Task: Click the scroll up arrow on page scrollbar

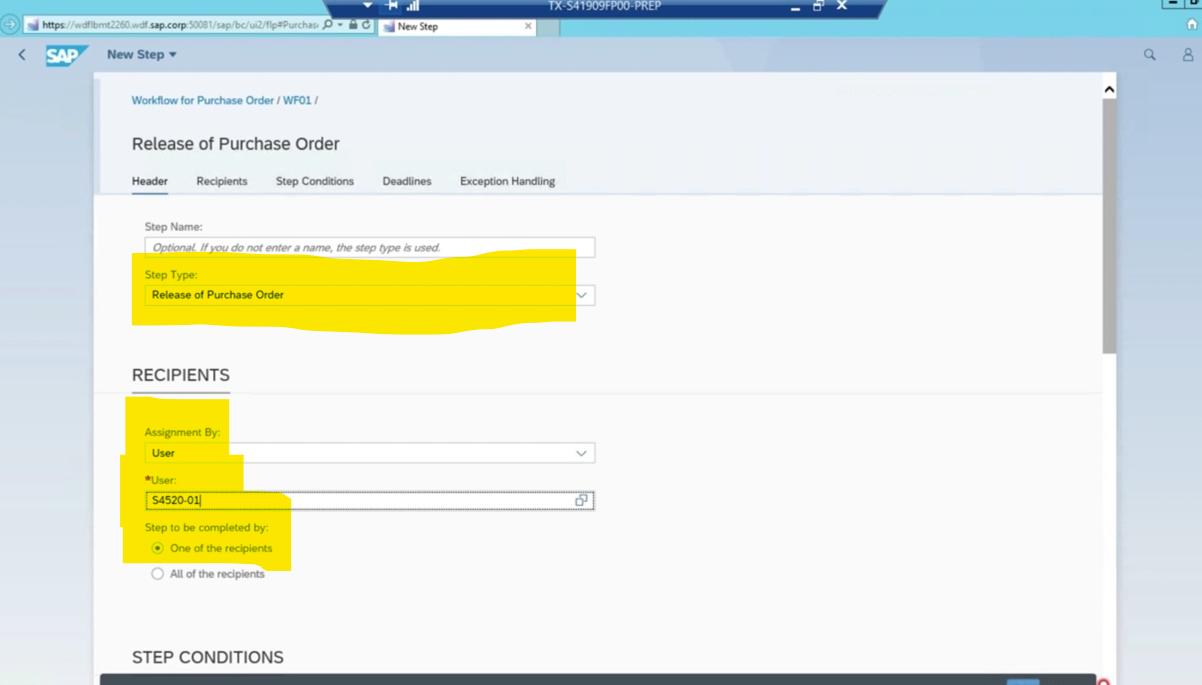Action: coord(1109,89)
